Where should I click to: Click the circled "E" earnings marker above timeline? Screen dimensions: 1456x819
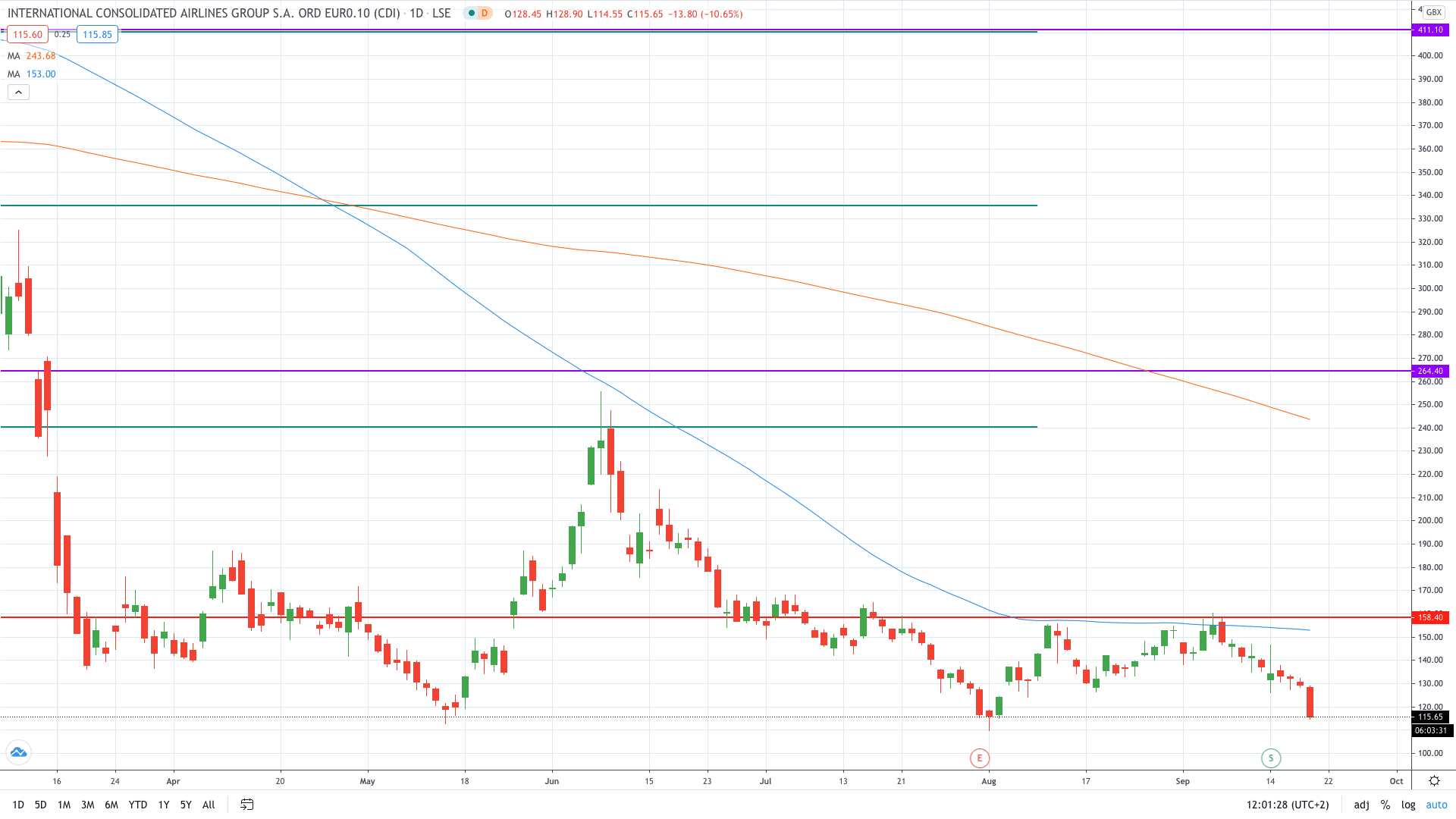coord(978,758)
